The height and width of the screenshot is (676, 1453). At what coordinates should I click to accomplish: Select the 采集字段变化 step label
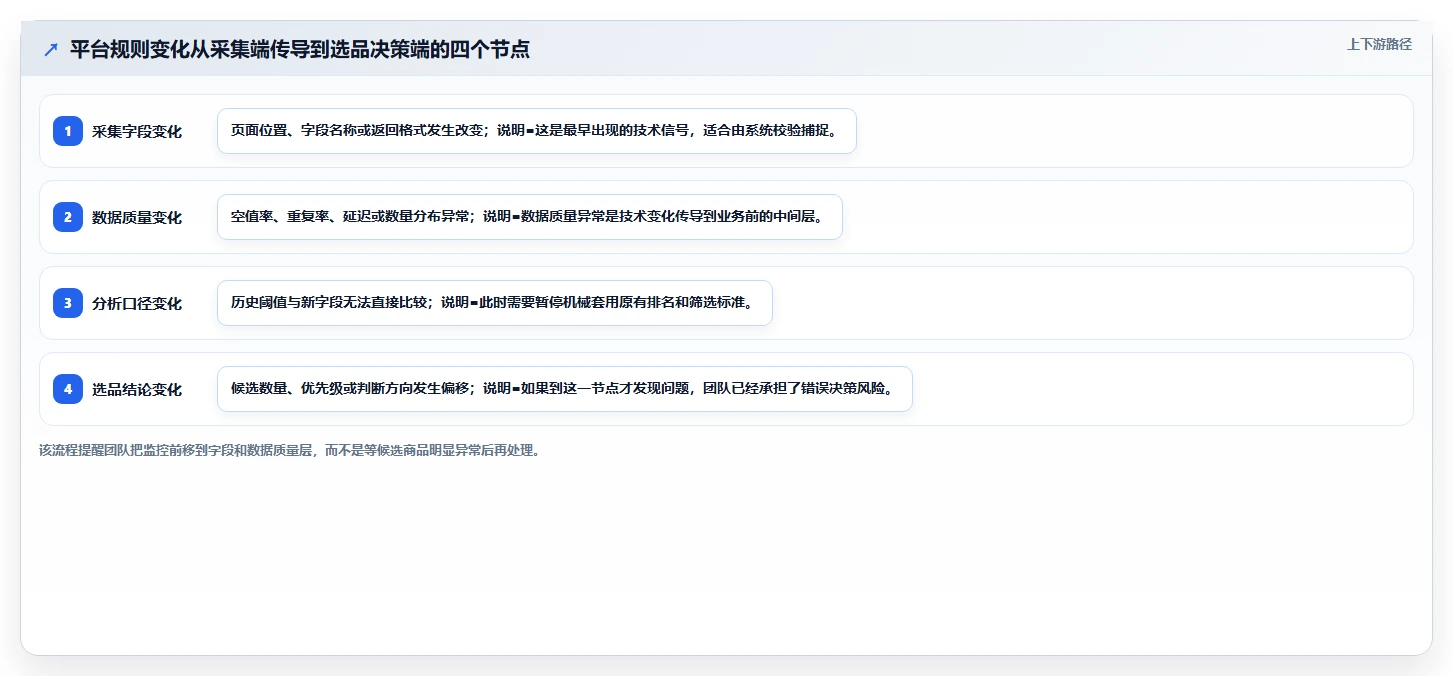pyautogui.click(x=137, y=131)
